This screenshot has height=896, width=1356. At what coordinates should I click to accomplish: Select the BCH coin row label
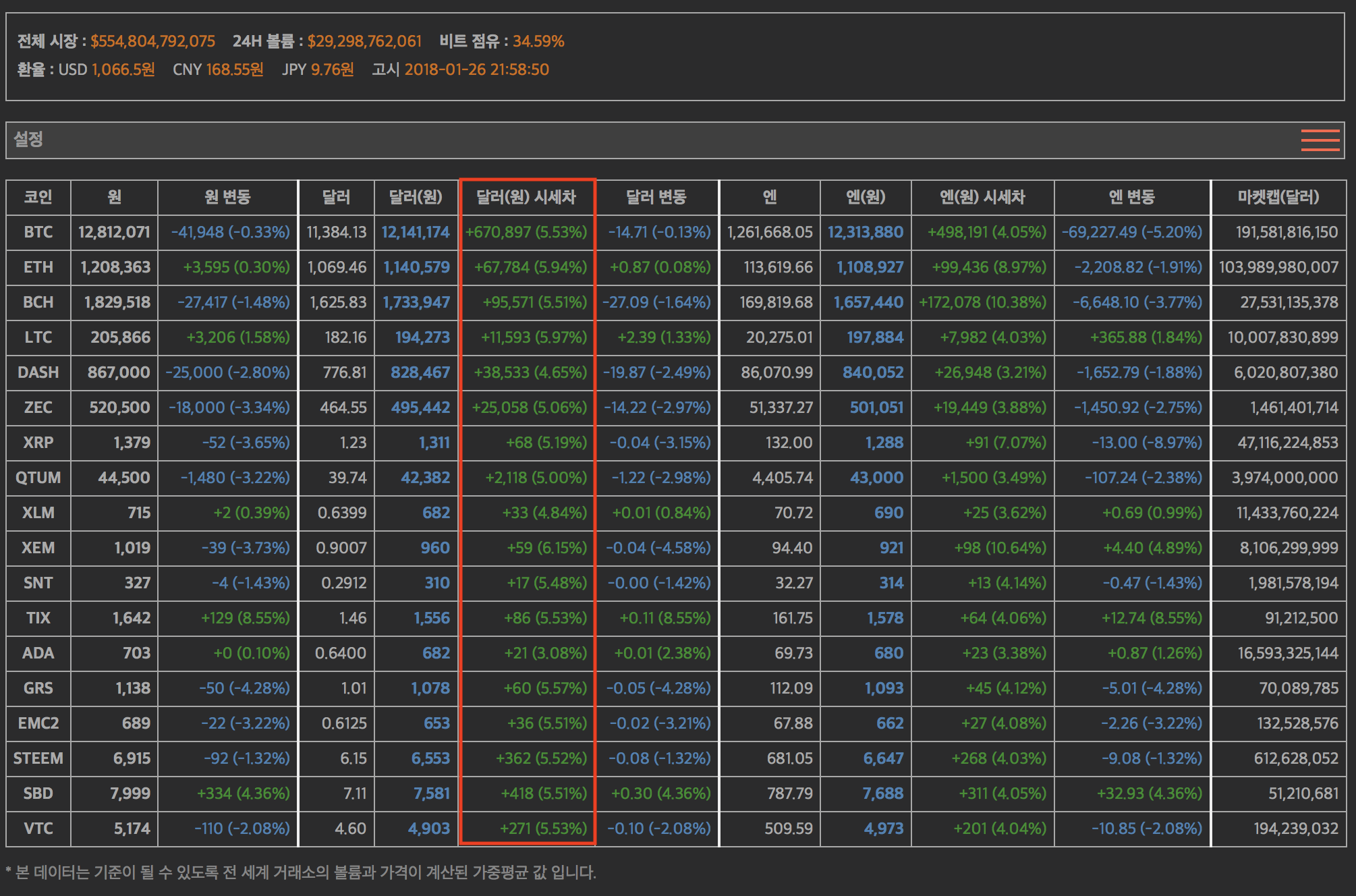click(38, 302)
